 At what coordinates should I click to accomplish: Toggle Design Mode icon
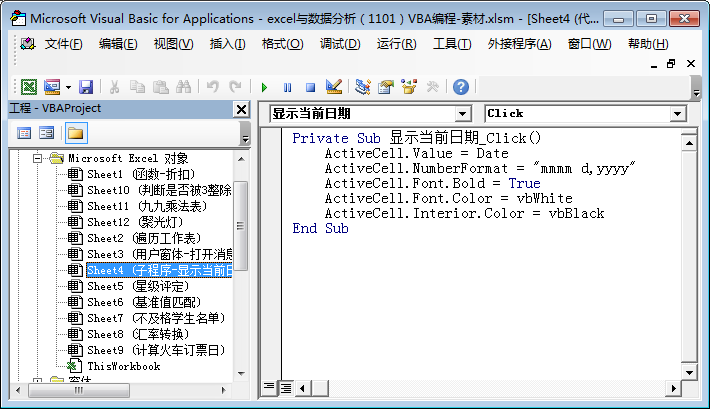pyautogui.click(x=334, y=87)
